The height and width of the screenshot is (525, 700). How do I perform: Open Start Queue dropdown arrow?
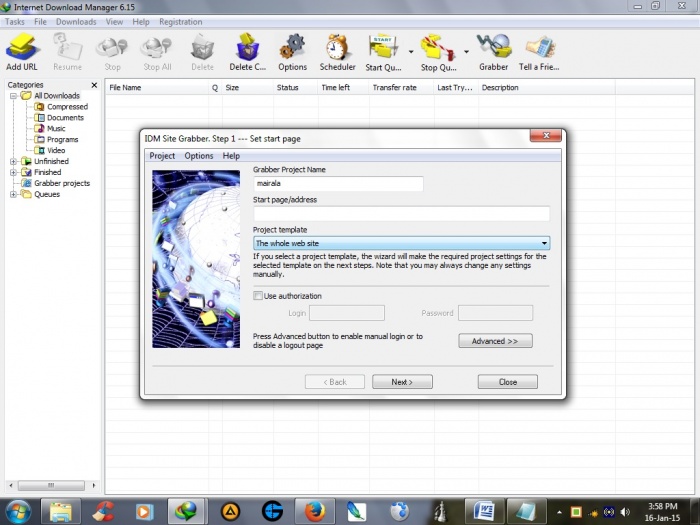411,52
